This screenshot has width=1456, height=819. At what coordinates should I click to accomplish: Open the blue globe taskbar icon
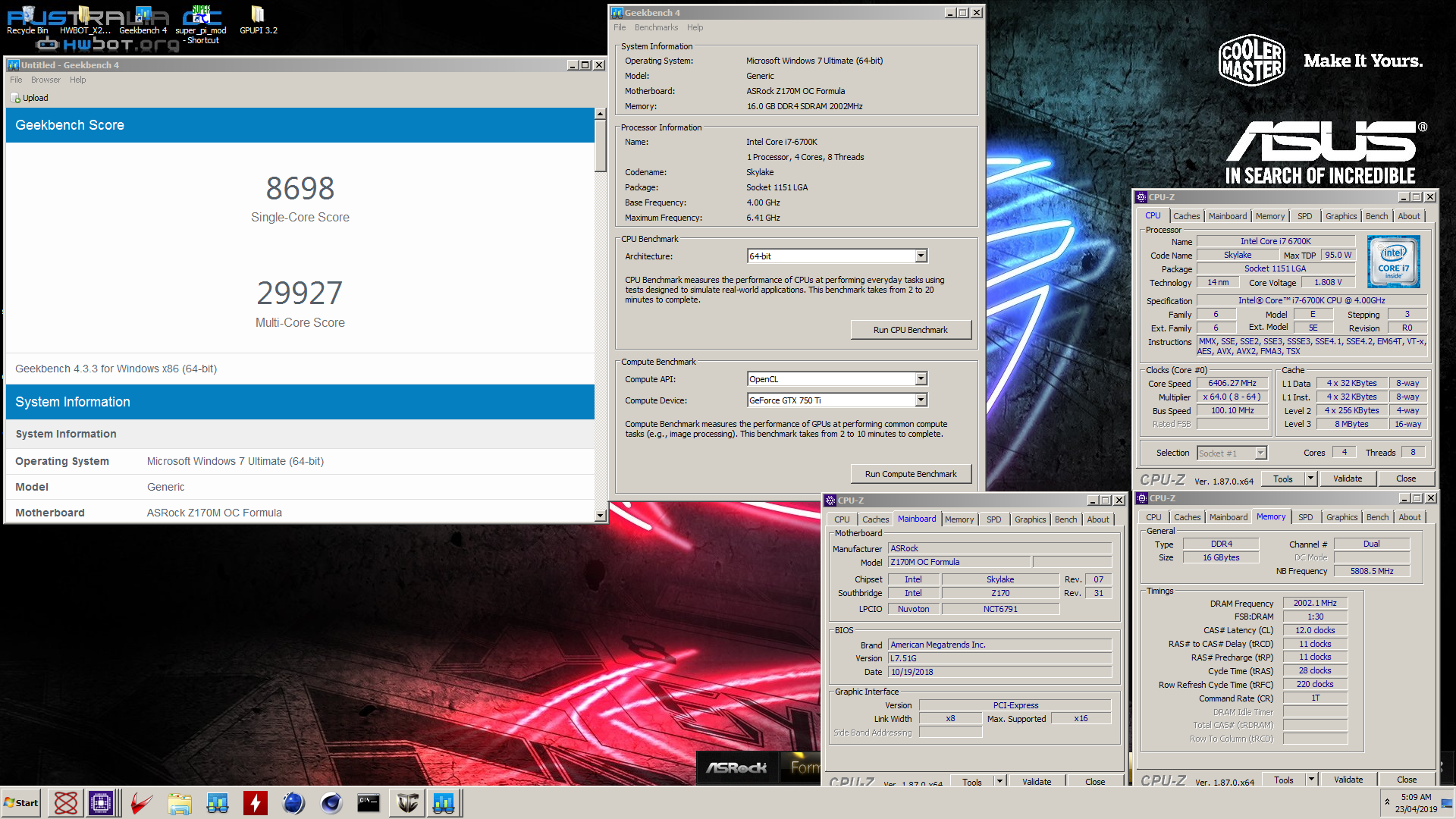293,803
